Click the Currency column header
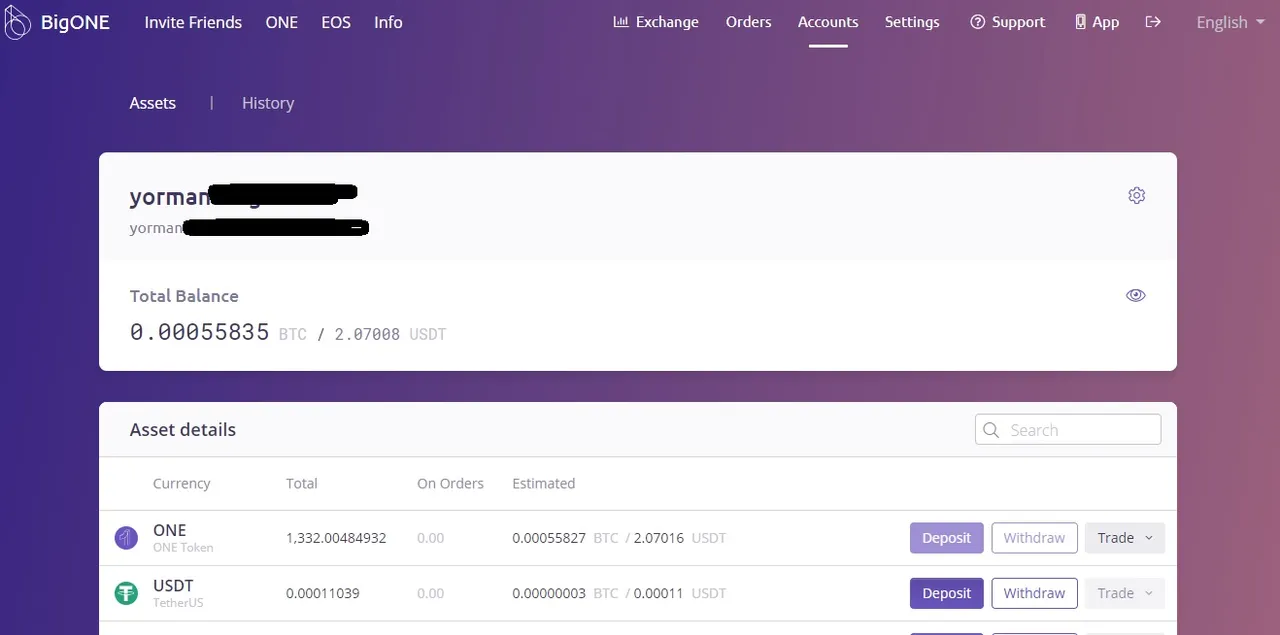The height and width of the screenshot is (635, 1280). point(181,483)
